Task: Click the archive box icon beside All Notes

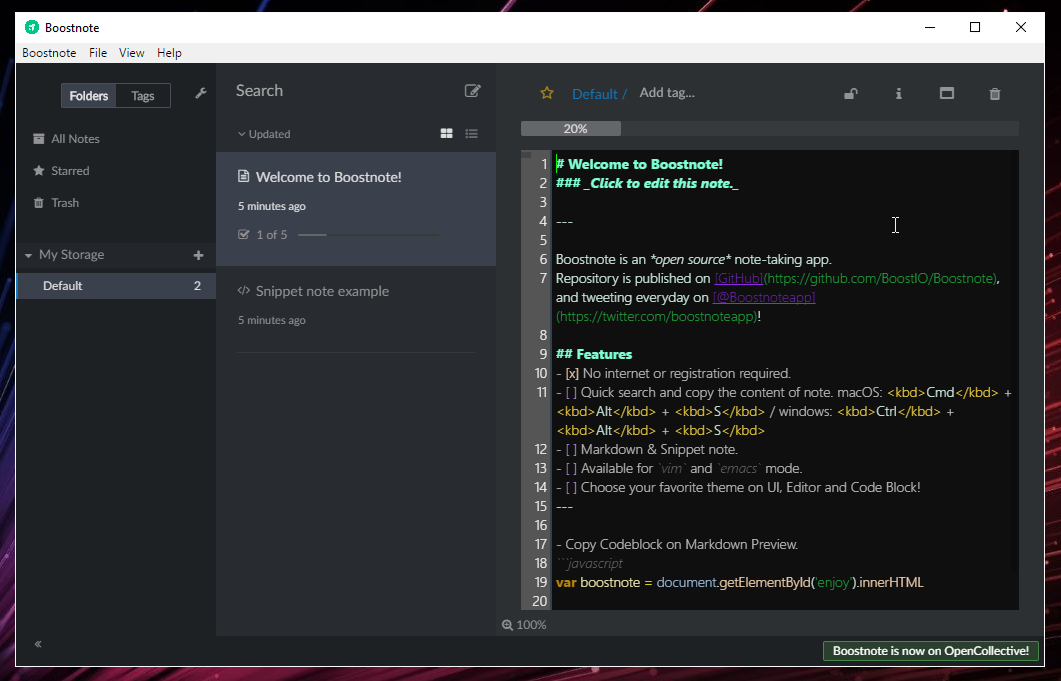Action: click(39, 139)
